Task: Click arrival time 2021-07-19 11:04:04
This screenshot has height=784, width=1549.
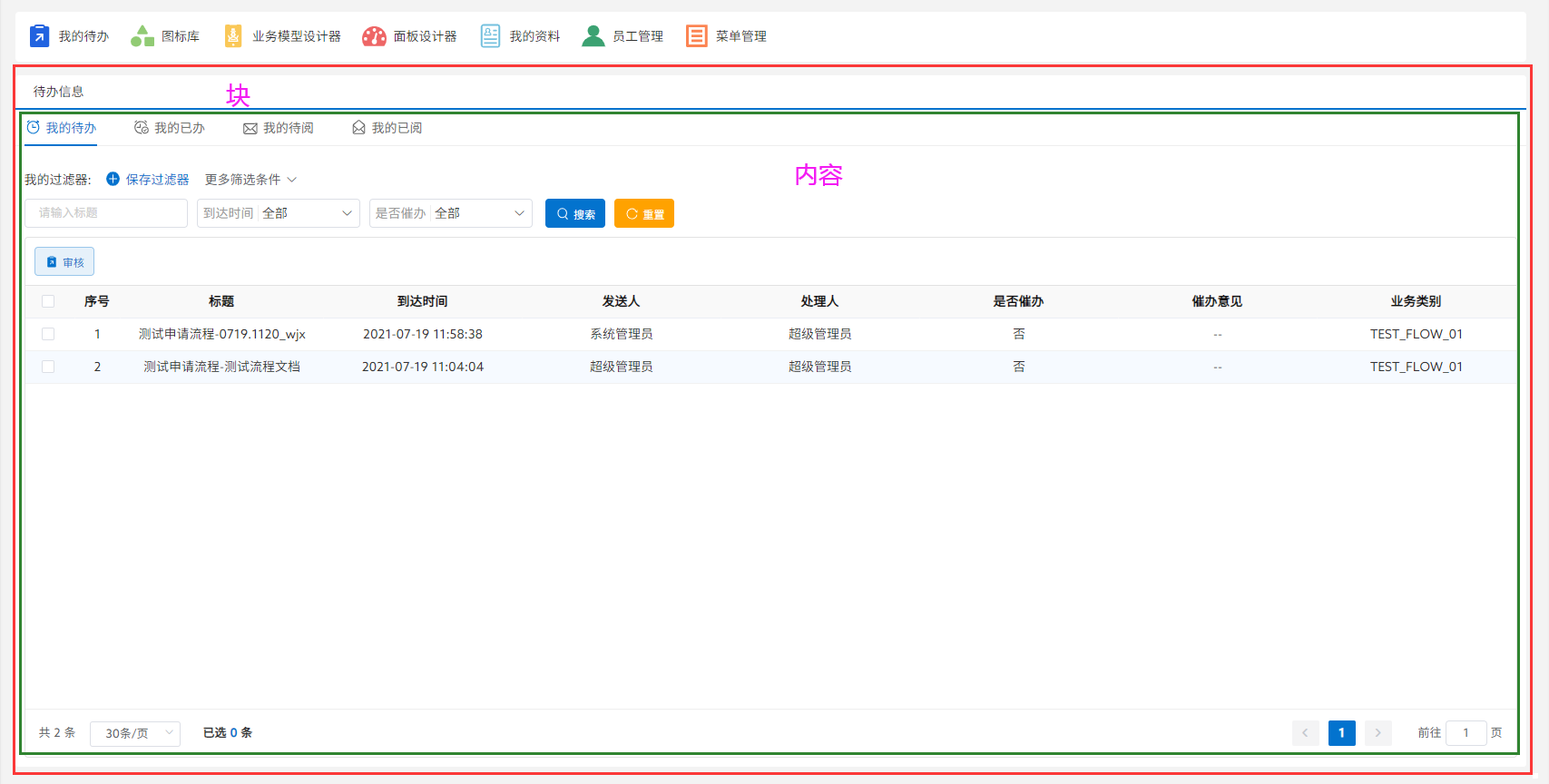Action: point(423,367)
